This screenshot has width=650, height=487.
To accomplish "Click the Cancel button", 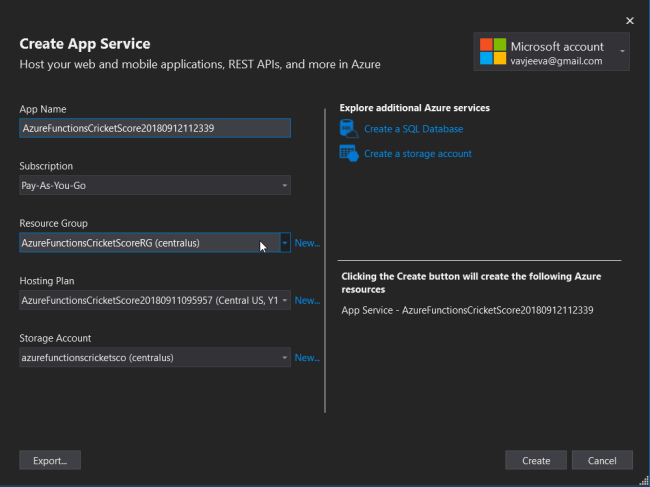I will pos(602,460).
